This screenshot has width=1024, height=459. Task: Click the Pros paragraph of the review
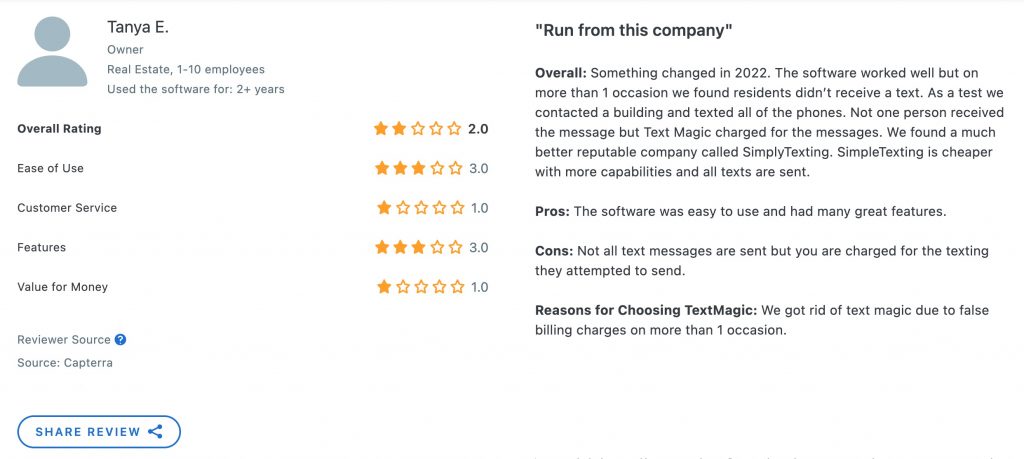(741, 212)
